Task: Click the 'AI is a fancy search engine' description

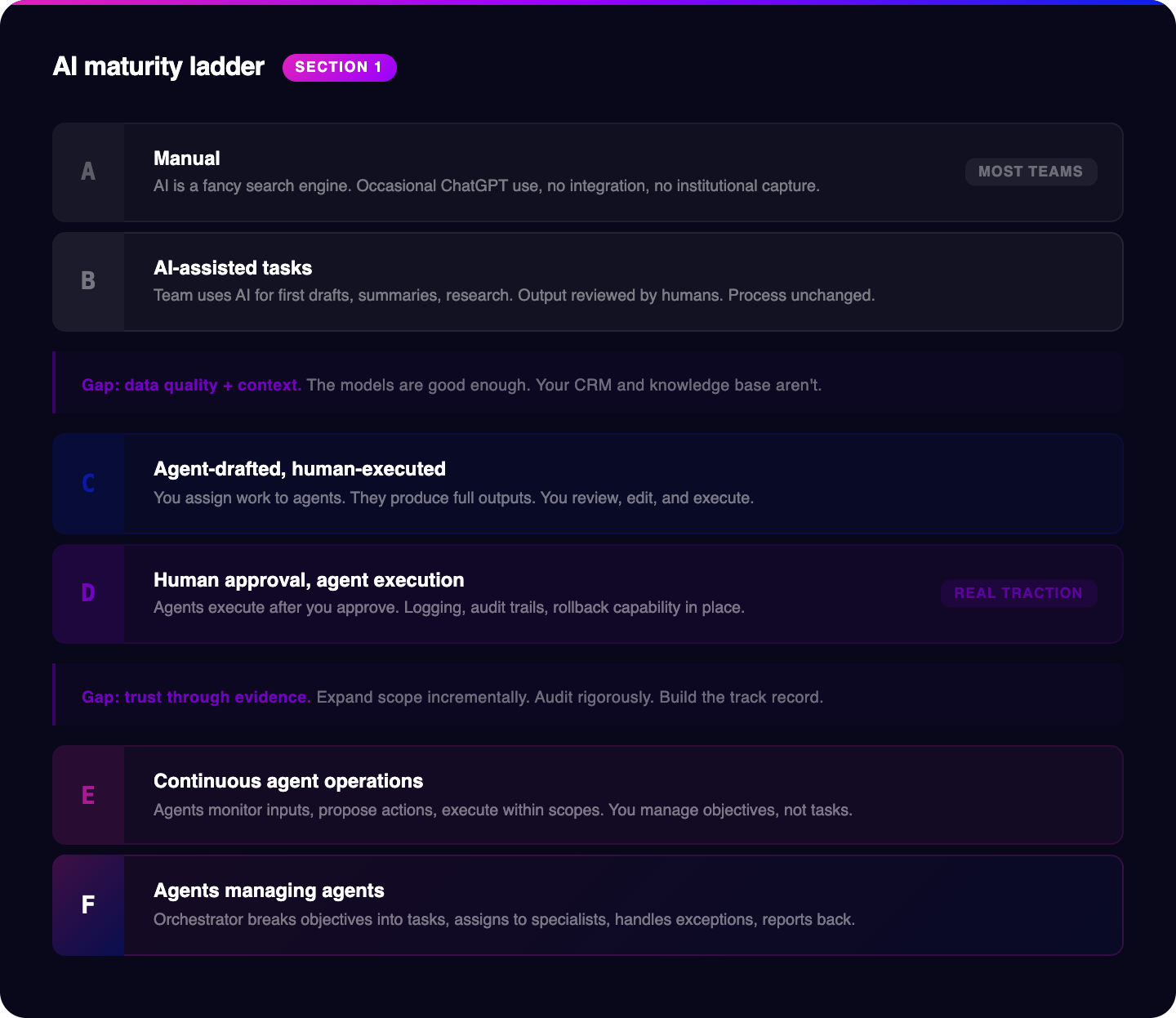Action: [487, 185]
